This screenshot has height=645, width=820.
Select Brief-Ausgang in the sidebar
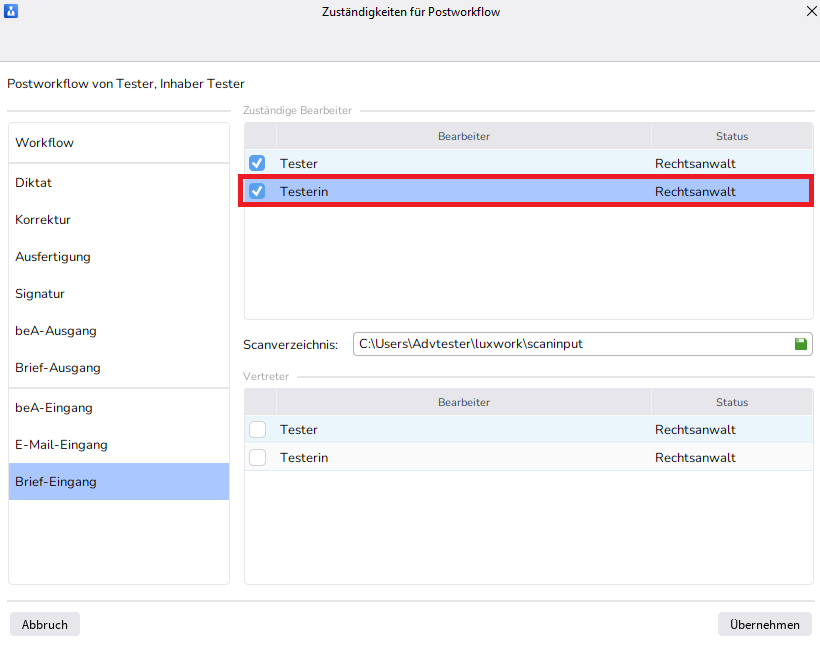point(58,368)
